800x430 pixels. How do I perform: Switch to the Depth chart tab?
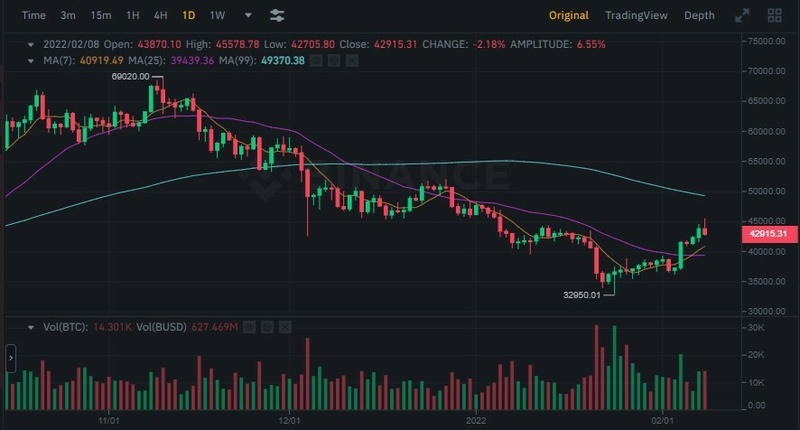coord(699,16)
